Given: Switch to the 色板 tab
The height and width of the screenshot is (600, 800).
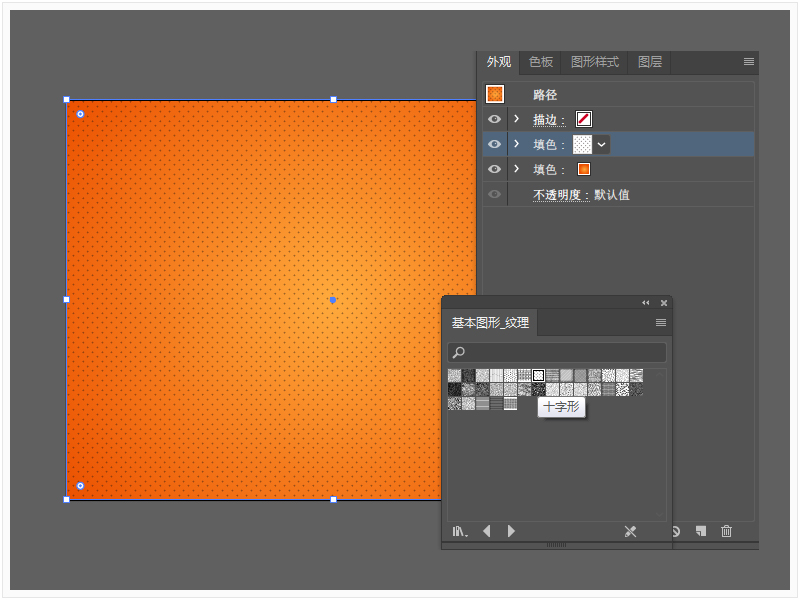Looking at the screenshot, I should point(541,62).
